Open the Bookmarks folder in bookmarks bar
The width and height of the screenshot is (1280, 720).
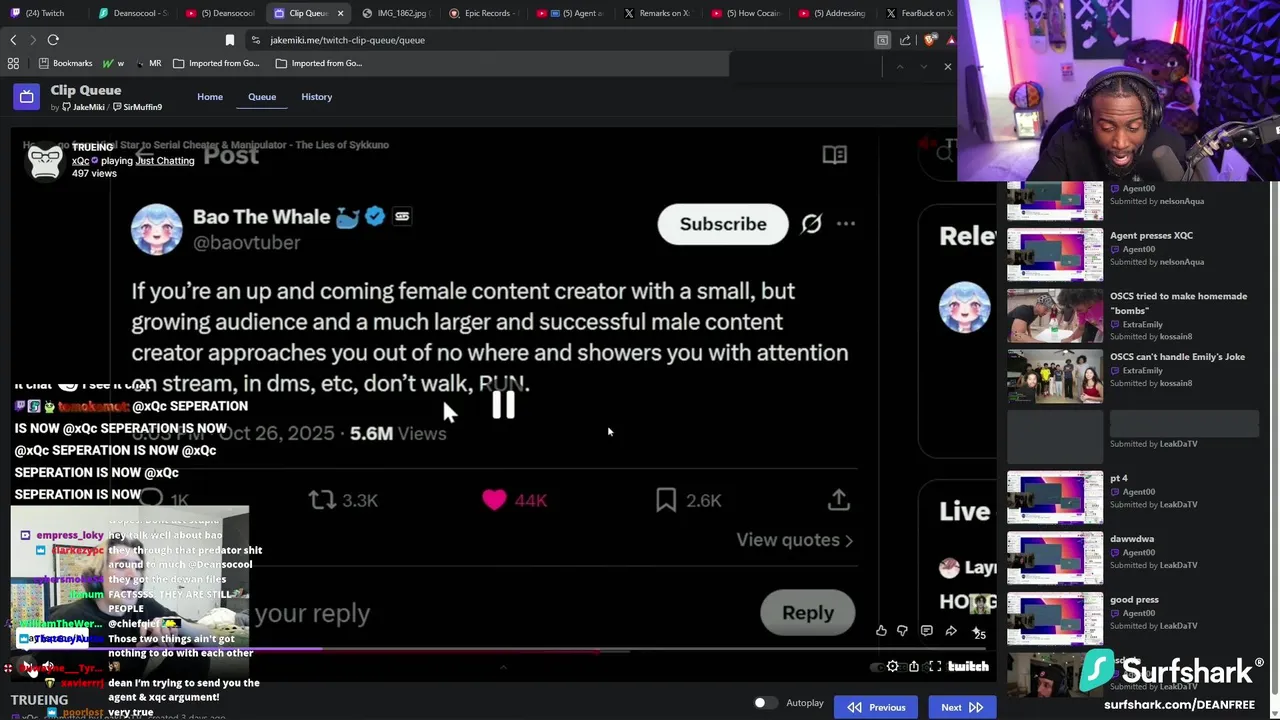tap(65, 63)
